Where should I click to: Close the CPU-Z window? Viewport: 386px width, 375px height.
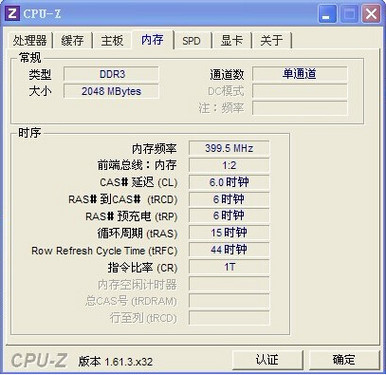pyautogui.click(x=371, y=14)
